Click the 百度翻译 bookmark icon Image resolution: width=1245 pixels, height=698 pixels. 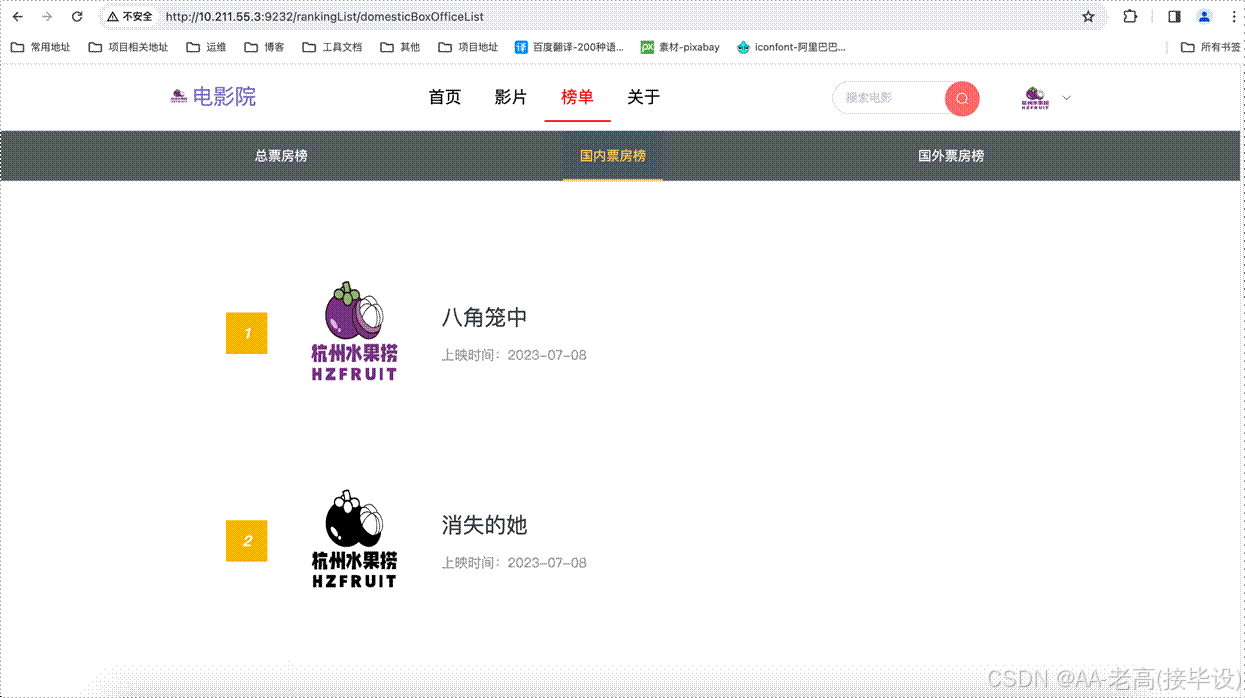click(521, 46)
